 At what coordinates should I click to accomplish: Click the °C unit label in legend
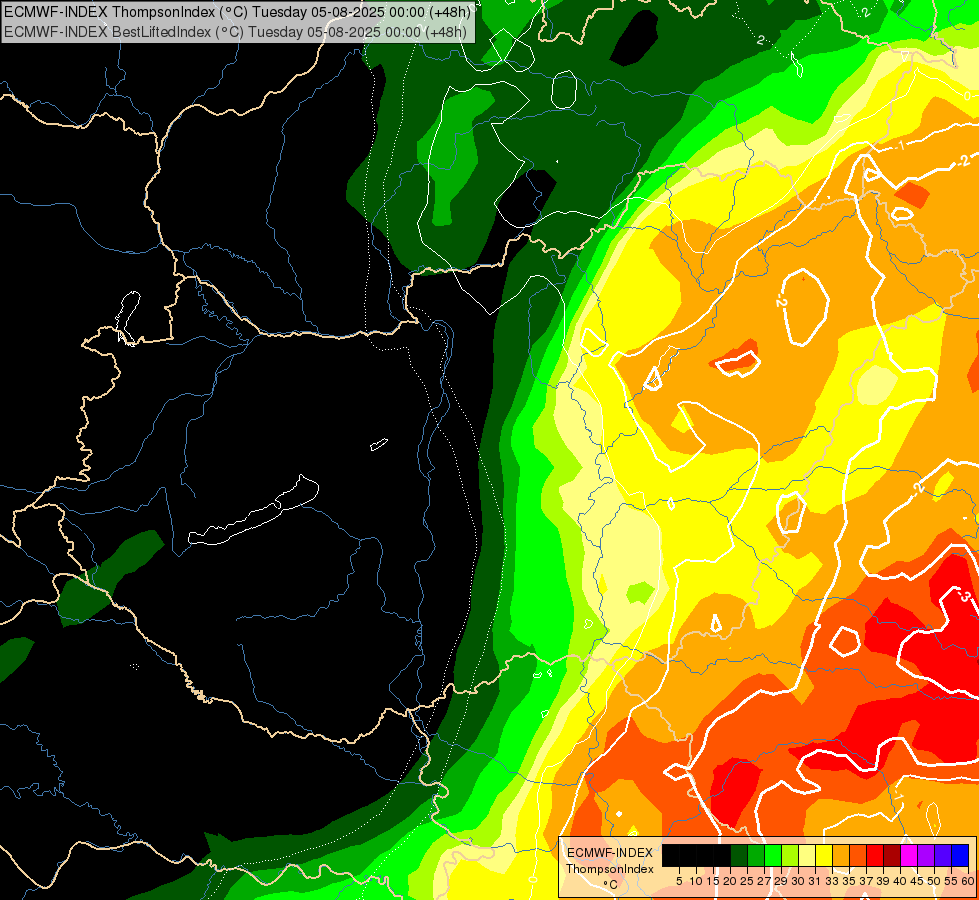(x=610, y=885)
